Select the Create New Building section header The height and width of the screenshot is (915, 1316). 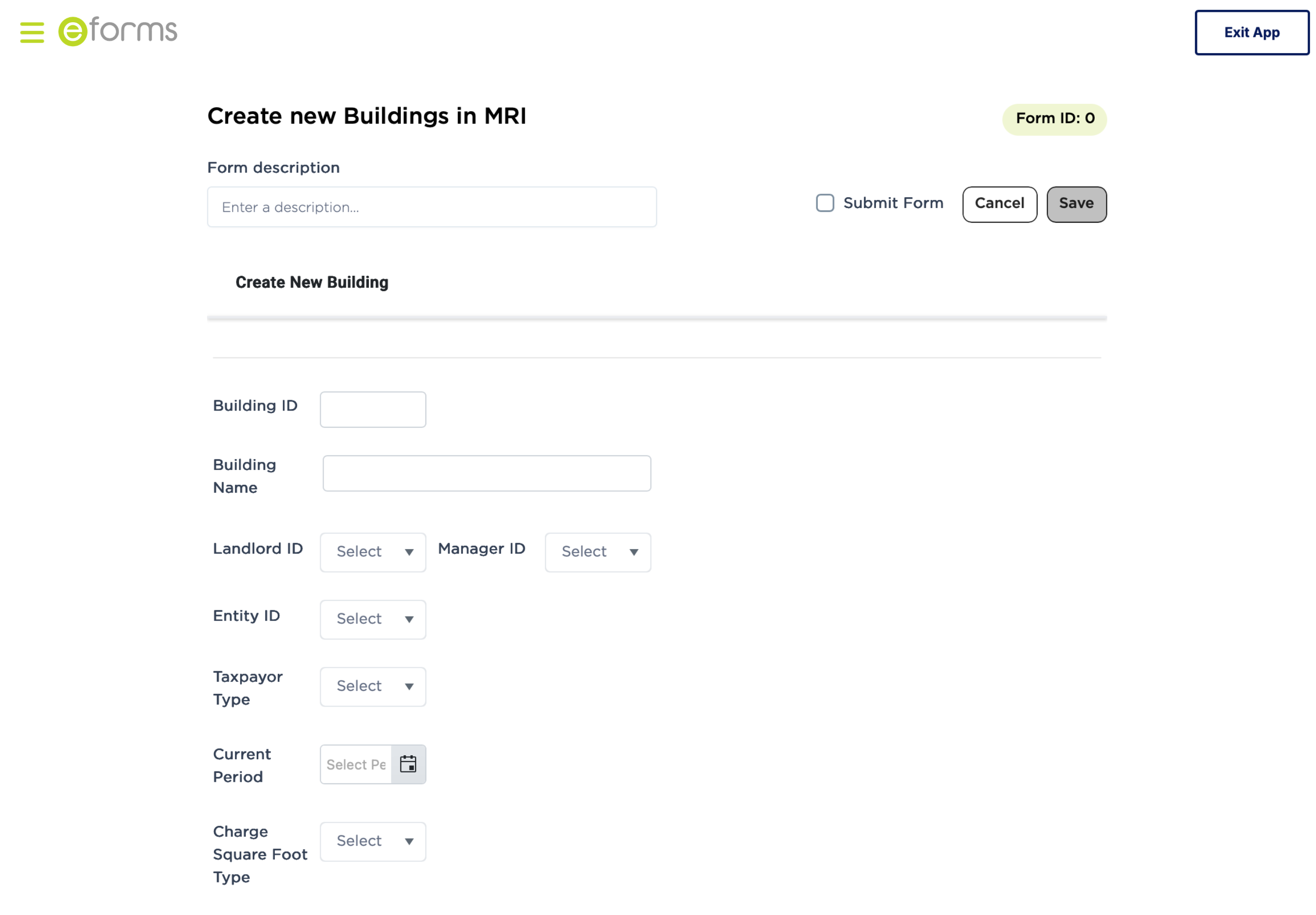click(x=312, y=282)
